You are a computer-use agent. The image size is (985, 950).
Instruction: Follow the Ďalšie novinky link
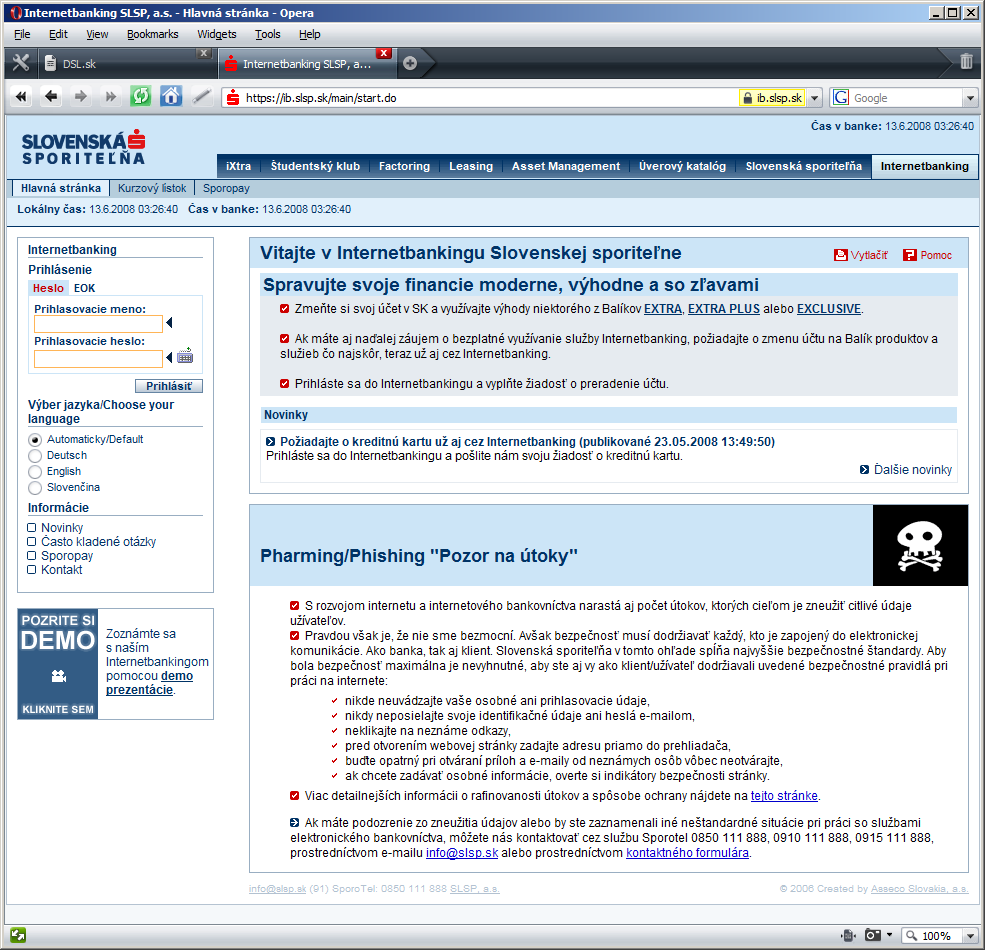(913, 469)
